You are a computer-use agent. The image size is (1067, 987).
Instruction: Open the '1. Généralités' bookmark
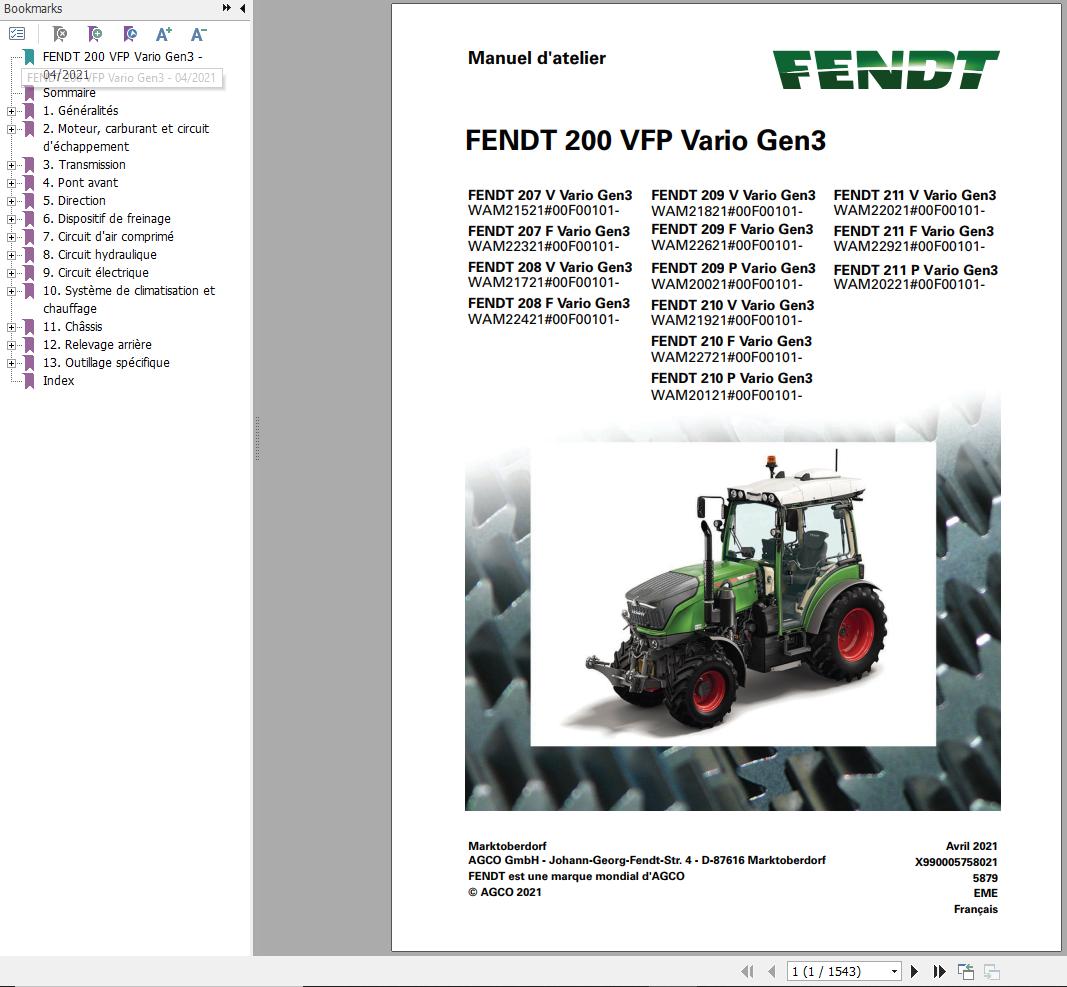80,110
